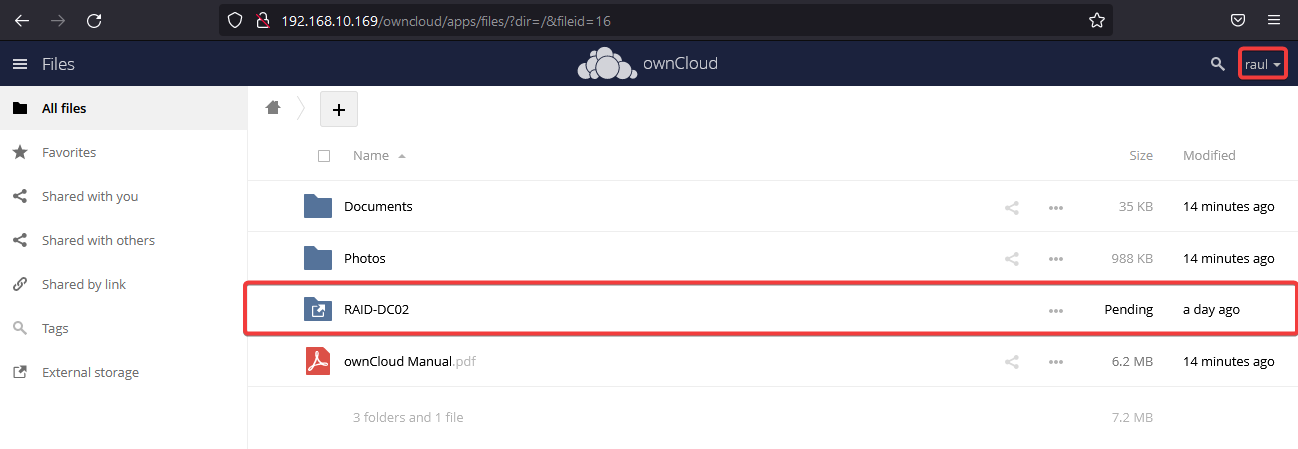The height and width of the screenshot is (449, 1298).
Task: Share the ownCloud Manual PDF
Action: click(x=1012, y=362)
